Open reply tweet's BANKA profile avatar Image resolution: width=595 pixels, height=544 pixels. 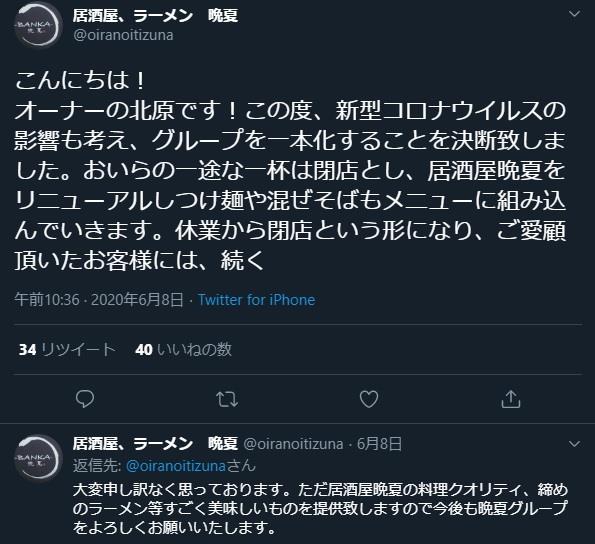38,458
